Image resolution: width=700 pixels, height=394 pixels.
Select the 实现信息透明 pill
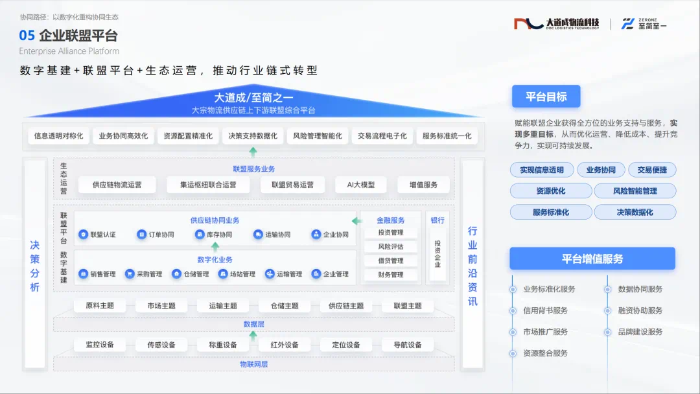tap(542, 170)
